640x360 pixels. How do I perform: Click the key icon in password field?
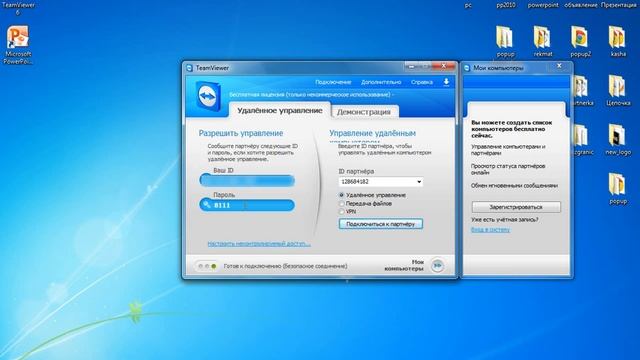[207, 205]
